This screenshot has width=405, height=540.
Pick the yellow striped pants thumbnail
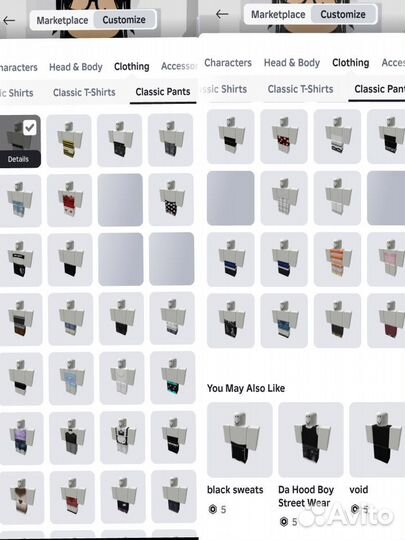coord(69,141)
